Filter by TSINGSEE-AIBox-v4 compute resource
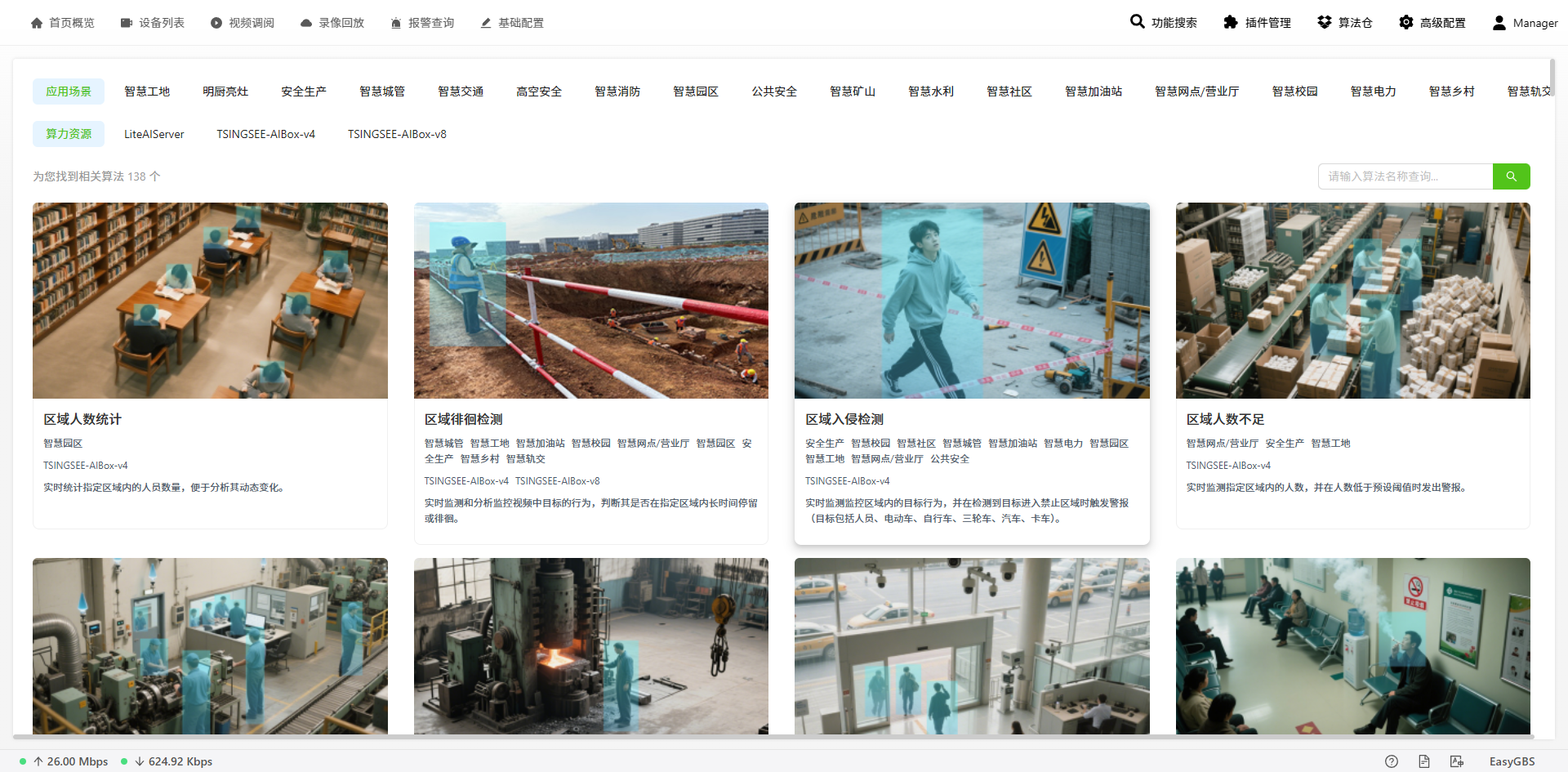 click(266, 134)
